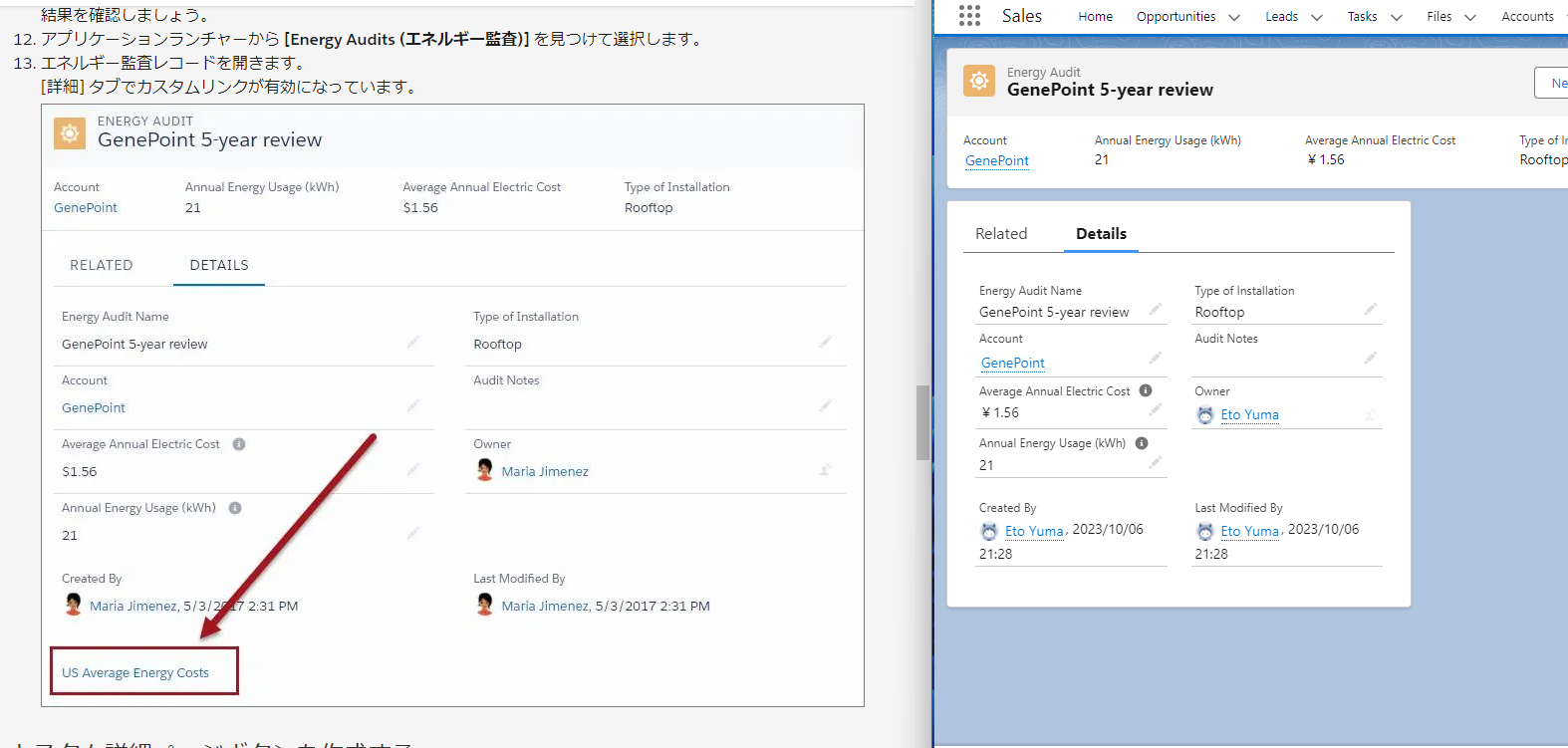Click Annual Energy Usage pencil in tutorial image

(413, 533)
